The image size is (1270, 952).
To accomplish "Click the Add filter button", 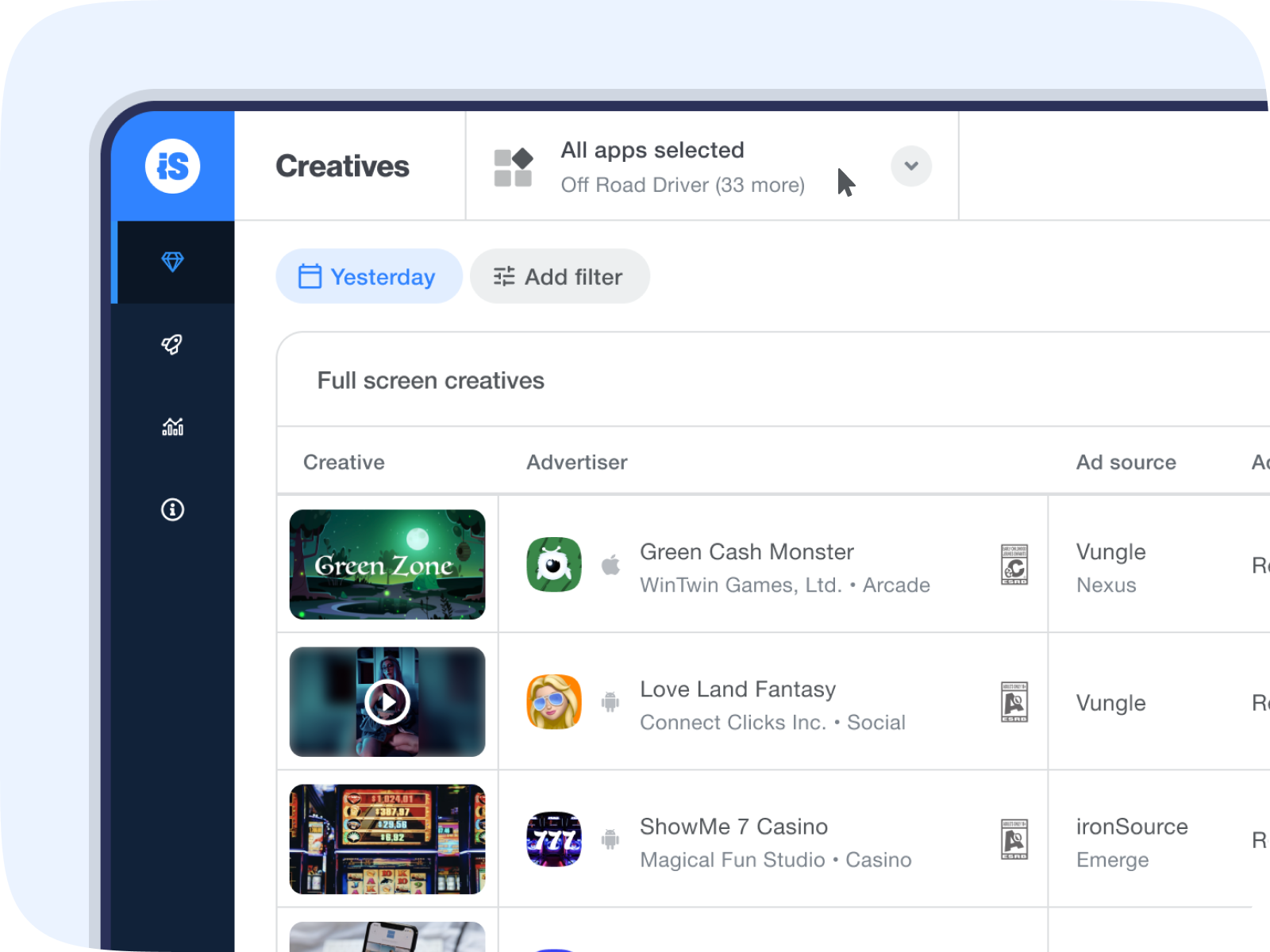I will pos(560,276).
